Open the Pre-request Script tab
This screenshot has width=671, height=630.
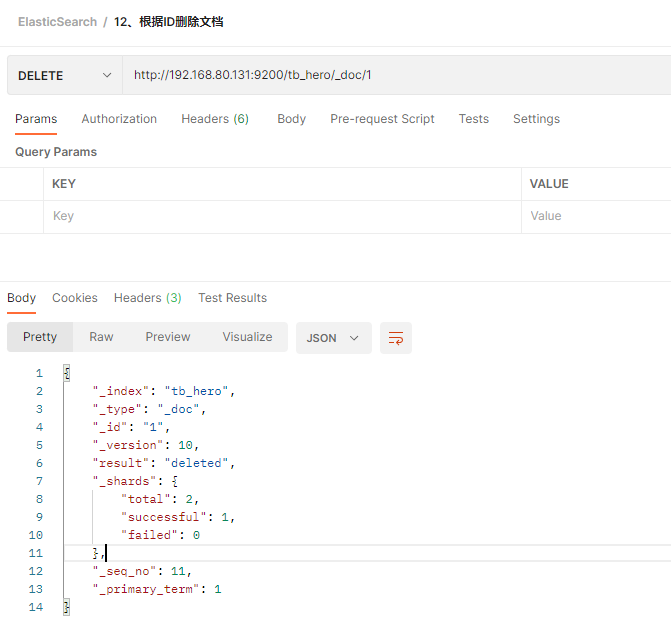click(382, 119)
